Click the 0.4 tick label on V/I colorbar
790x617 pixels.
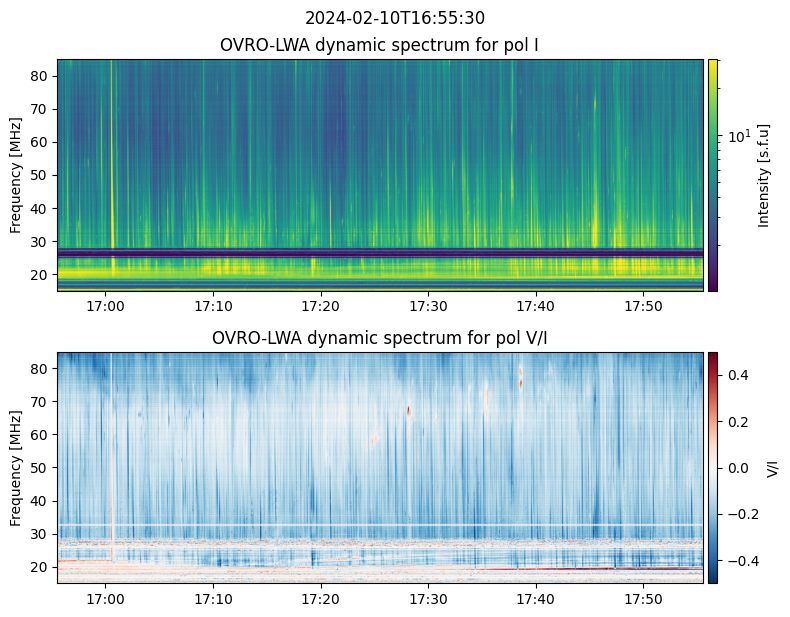736,374
